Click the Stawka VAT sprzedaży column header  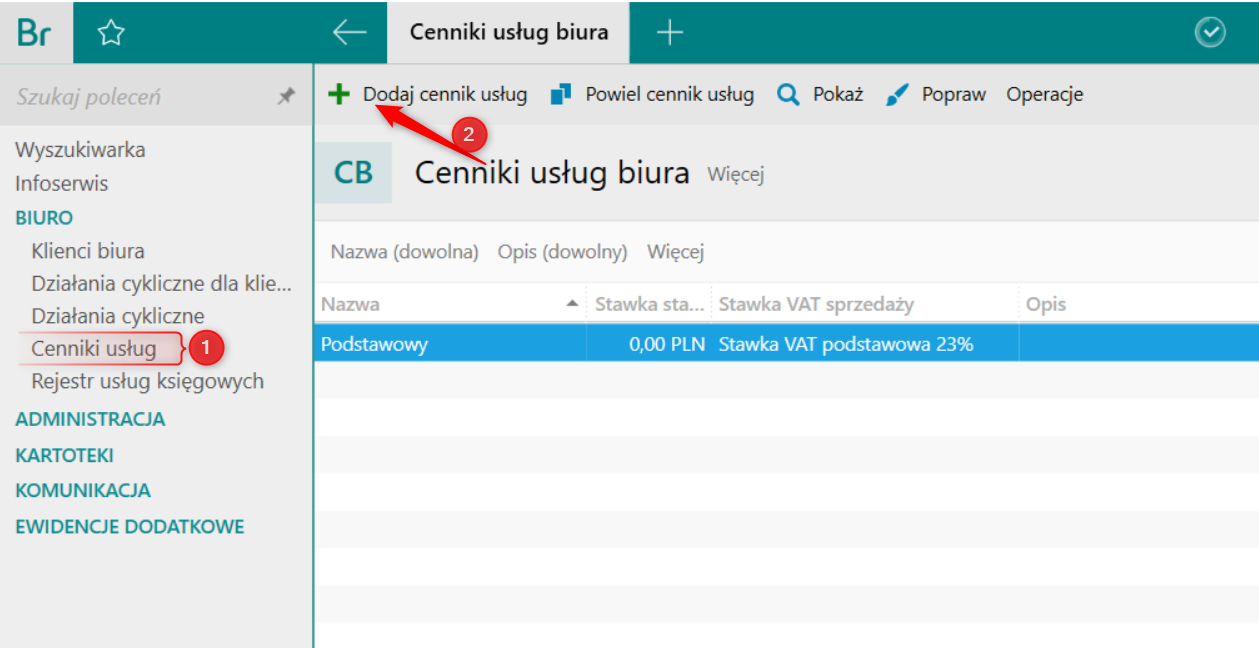click(x=865, y=304)
